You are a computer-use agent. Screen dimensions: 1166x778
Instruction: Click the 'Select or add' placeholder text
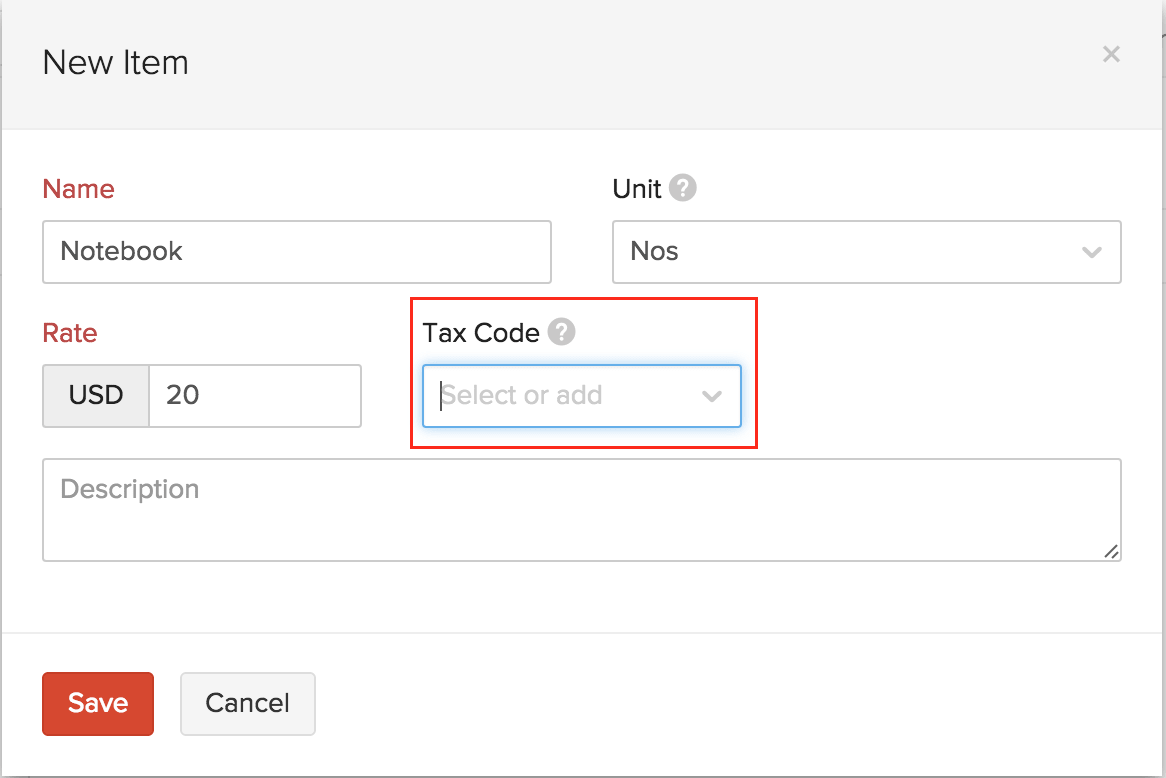522,395
